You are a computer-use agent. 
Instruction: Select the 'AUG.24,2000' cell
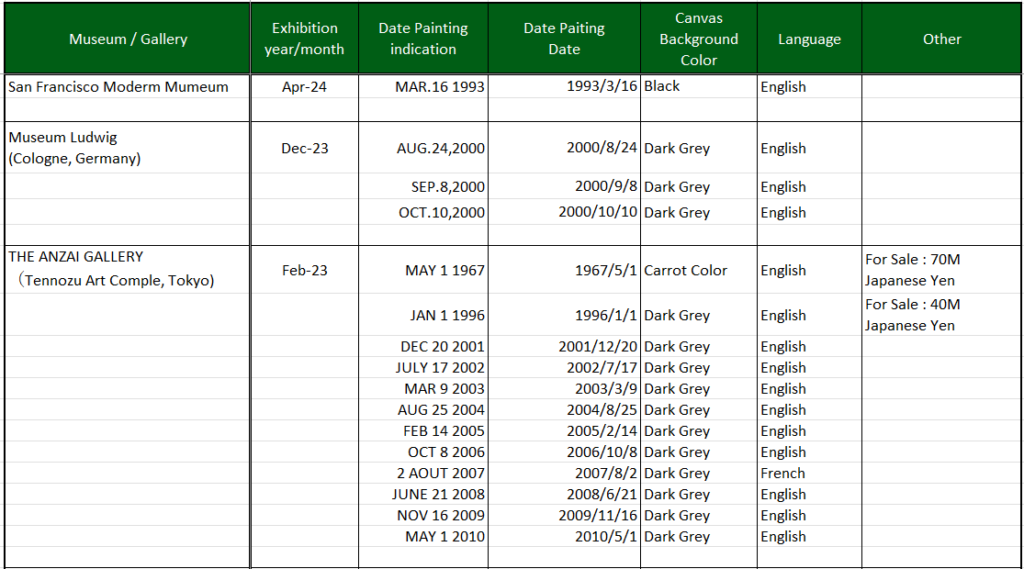pos(423,148)
